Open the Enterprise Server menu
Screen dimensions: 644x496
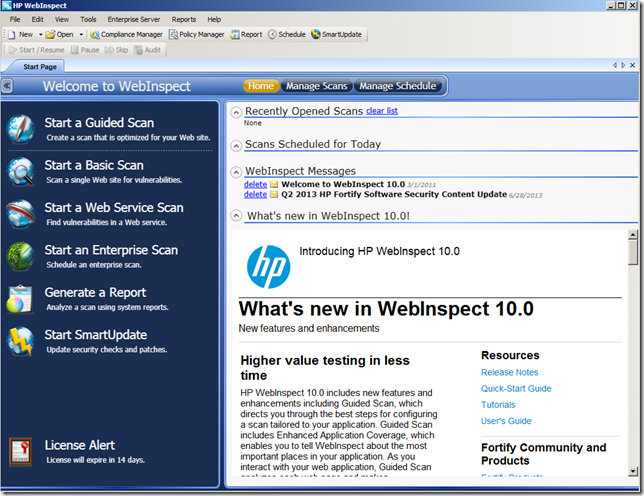tap(134, 19)
